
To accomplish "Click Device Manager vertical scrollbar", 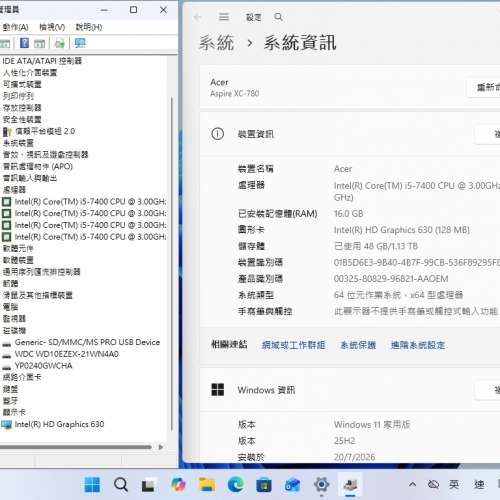I will pyautogui.click(x=172, y=263).
